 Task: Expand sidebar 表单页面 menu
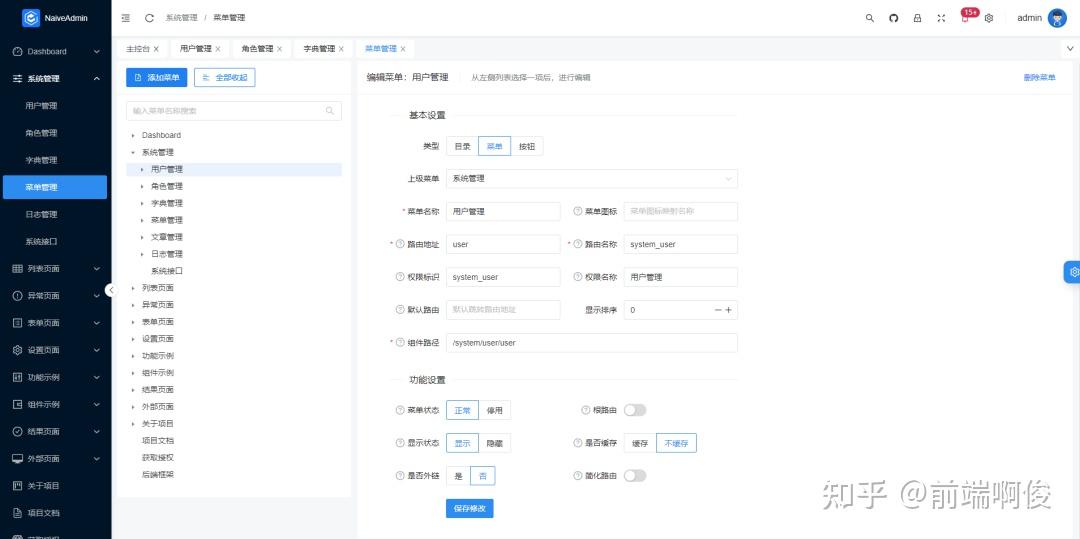coord(55,323)
